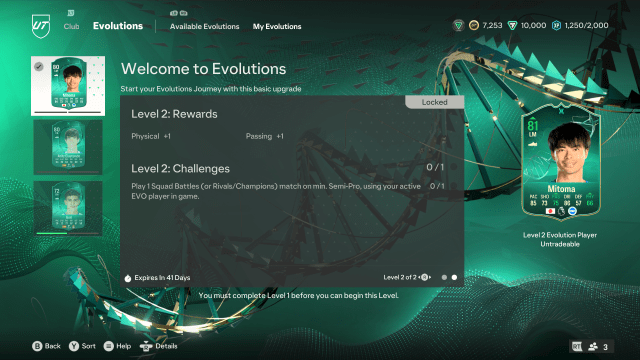Click the menu button Help icon
Screen dimensions: 640x360
(109, 346)
